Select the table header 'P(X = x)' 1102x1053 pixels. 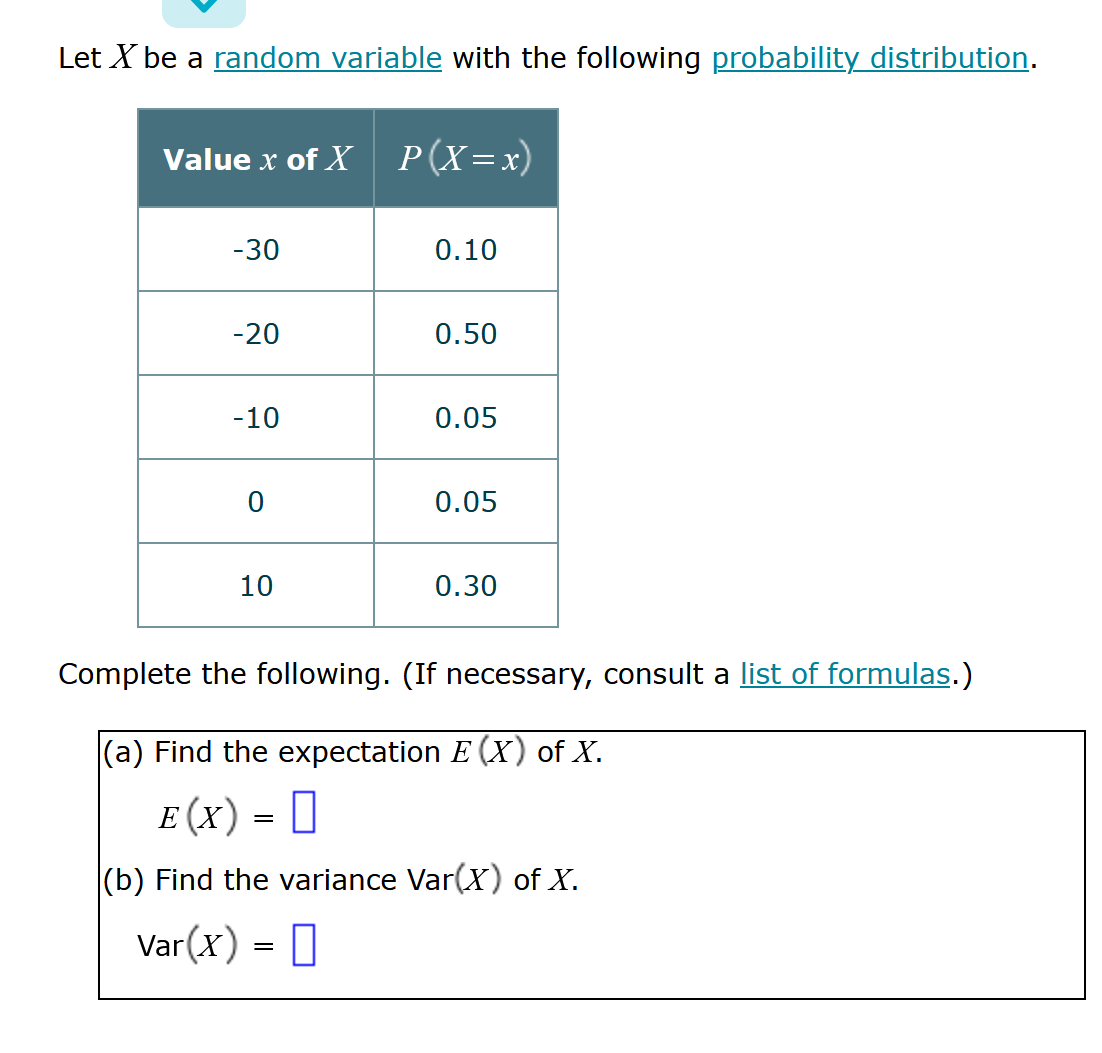(465, 158)
